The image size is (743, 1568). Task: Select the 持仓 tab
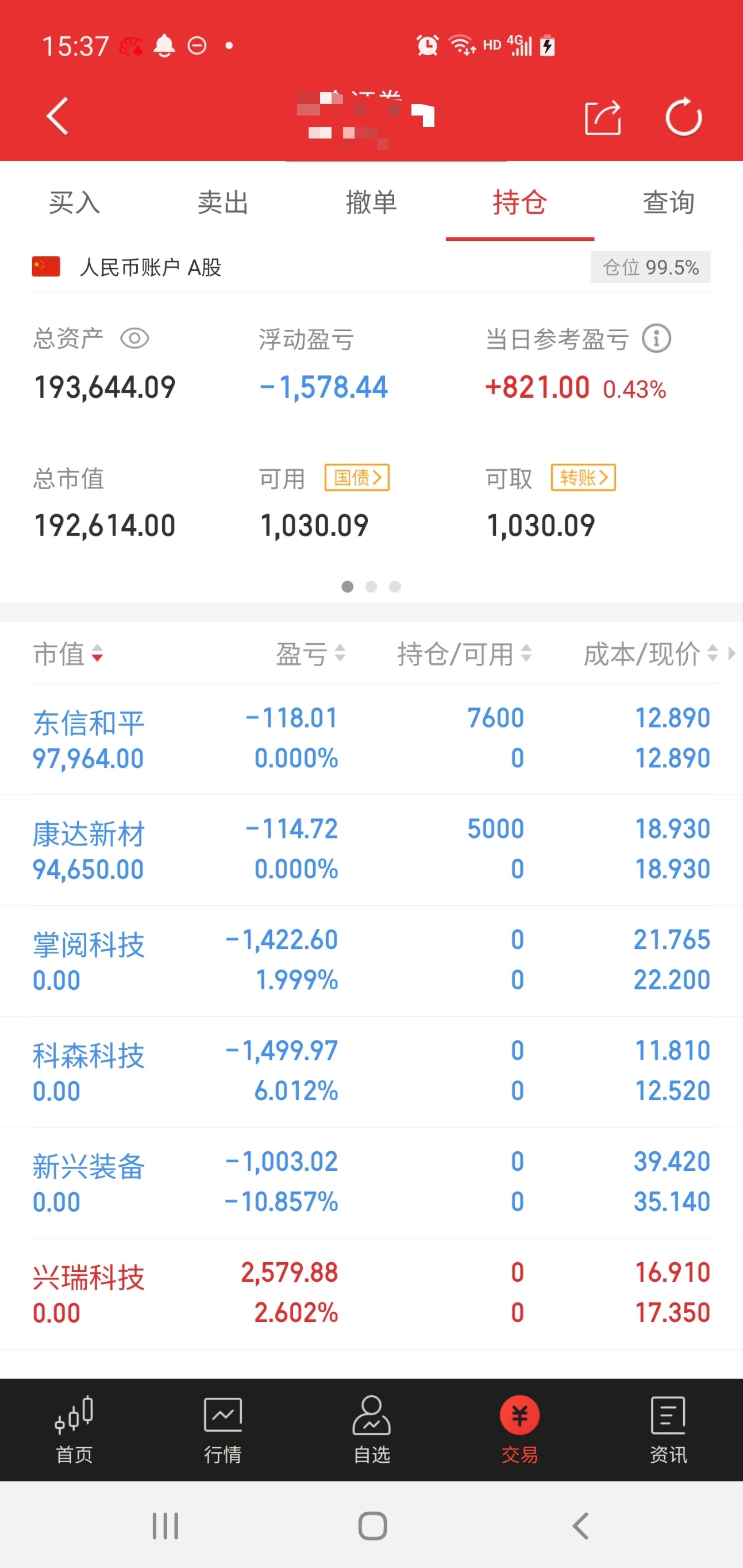519,202
